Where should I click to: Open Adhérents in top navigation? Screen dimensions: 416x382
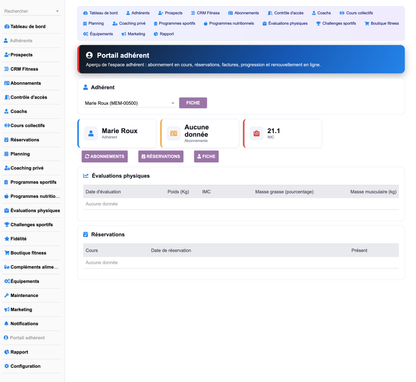click(x=138, y=13)
